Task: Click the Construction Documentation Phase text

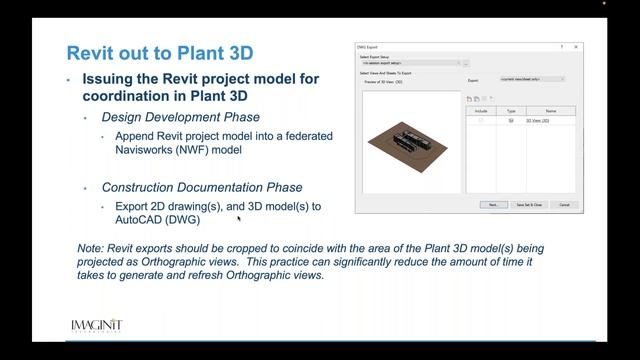Action: (202, 187)
